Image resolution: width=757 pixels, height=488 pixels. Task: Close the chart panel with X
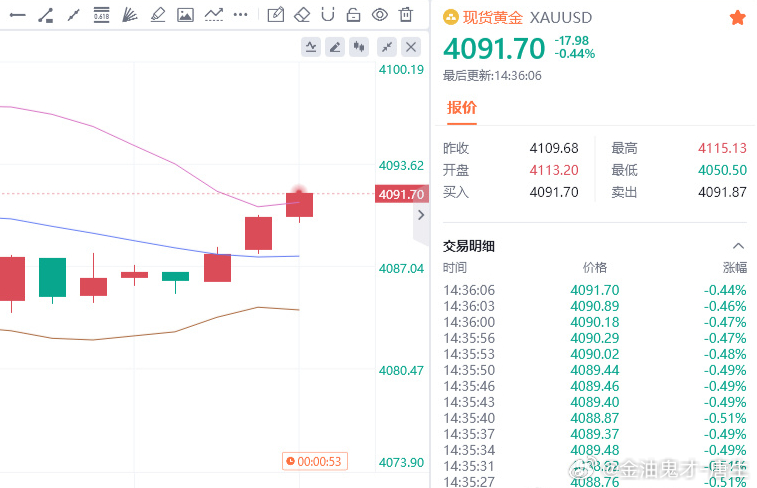coord(411,47)
